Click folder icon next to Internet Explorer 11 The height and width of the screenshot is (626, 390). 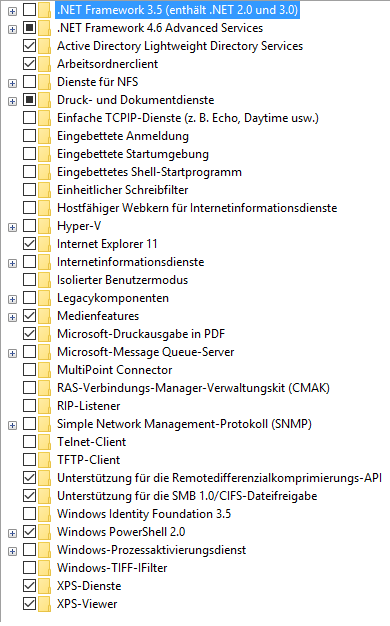coord(45,244)
